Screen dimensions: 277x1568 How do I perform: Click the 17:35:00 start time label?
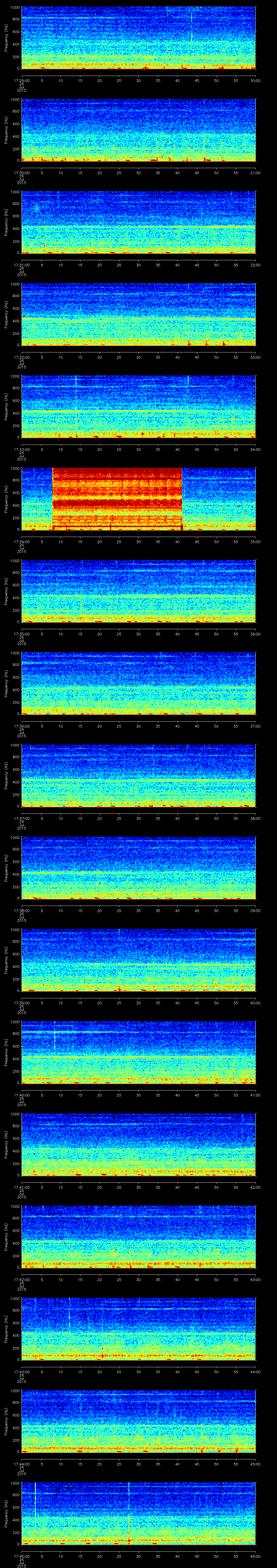pos(21,634)
